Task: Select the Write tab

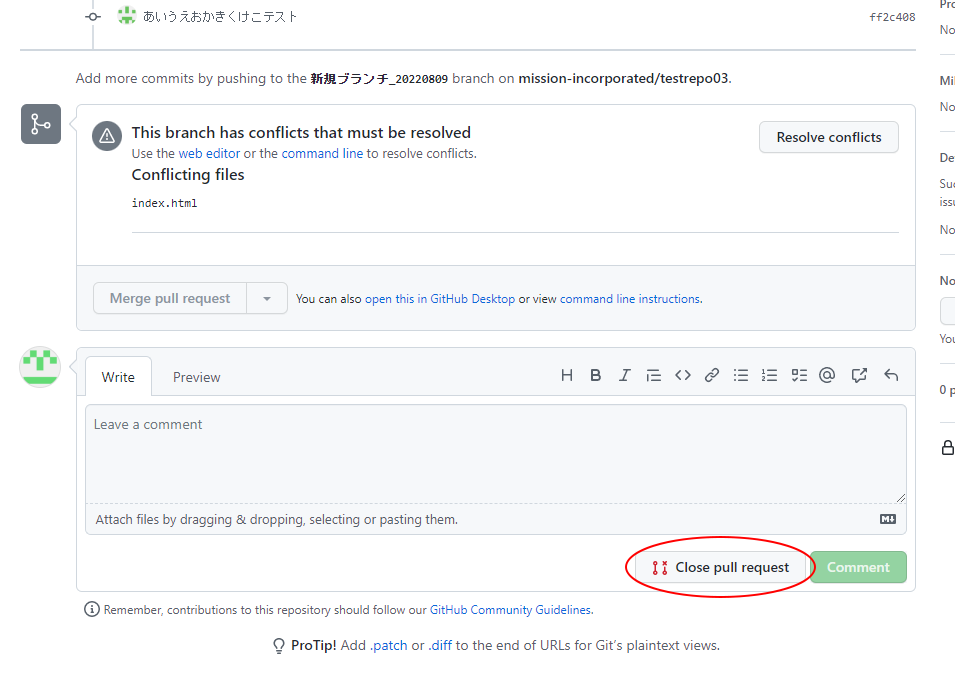Action: 118,377
